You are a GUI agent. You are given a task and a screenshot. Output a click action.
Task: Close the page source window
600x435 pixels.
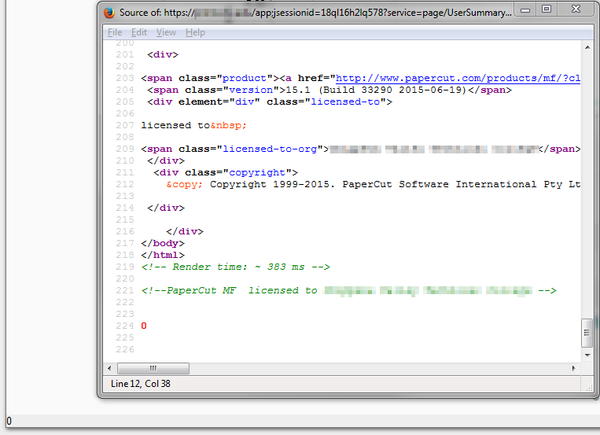(x=574, y=9)
